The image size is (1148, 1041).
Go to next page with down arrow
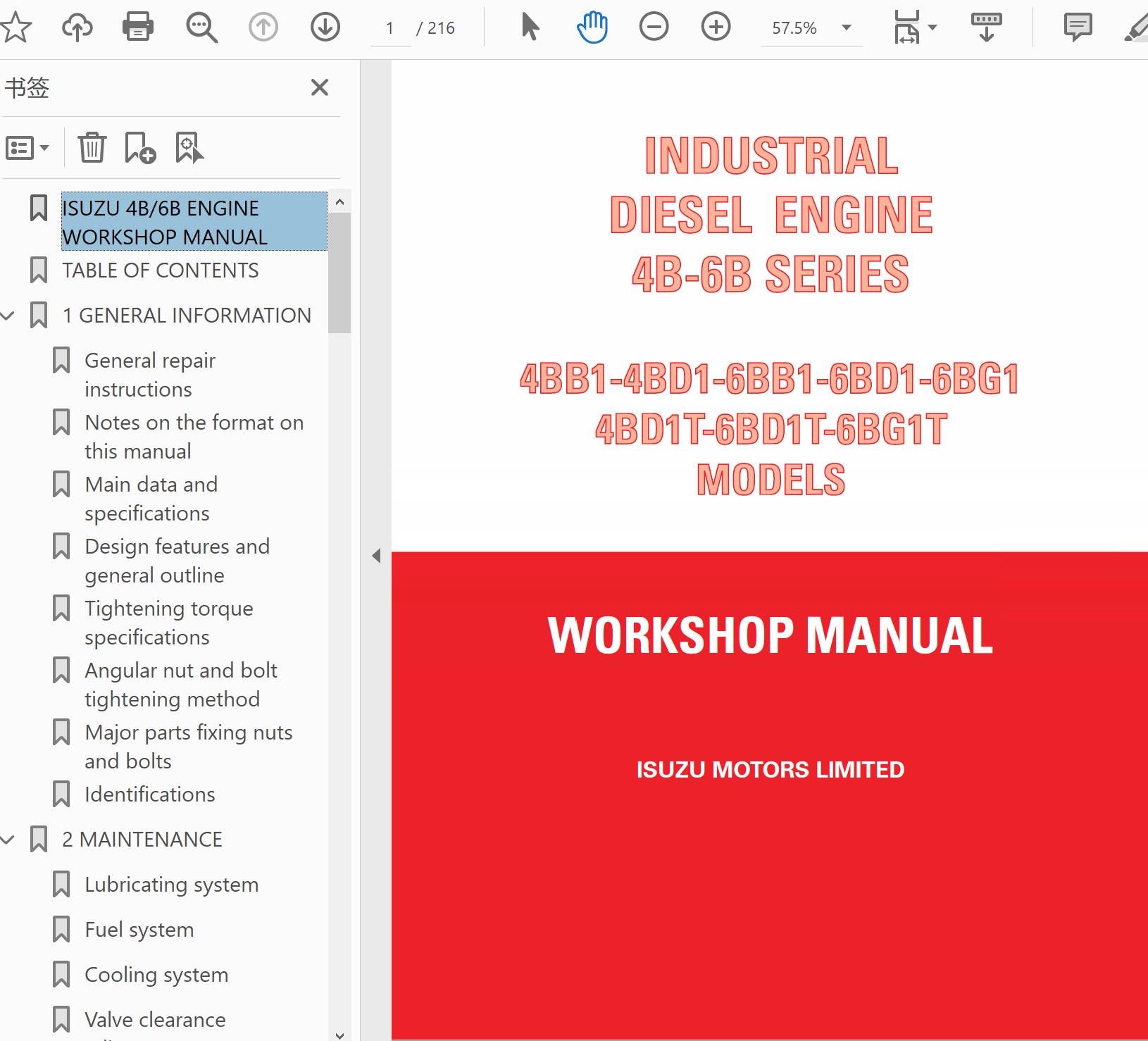(x=325, y=27)
